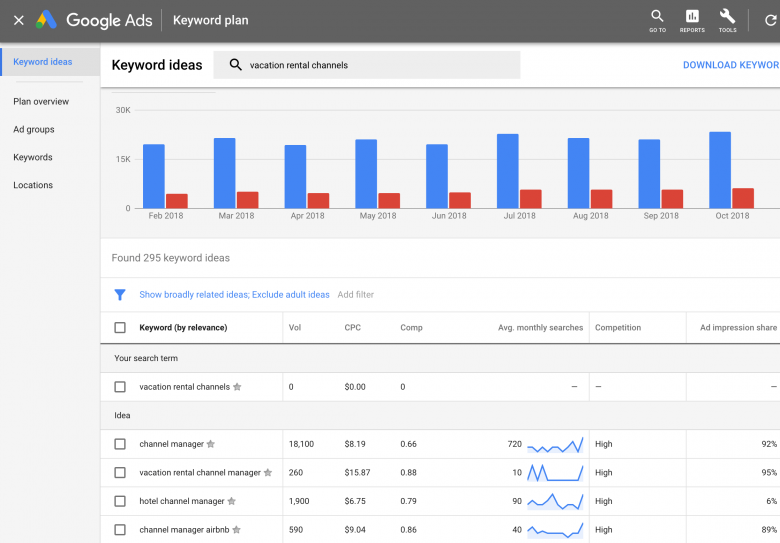Image resolution: width=780 pixels, height=543 pixels.
Task: Click the $15.87 CPC value
Action: coord(357,472)
